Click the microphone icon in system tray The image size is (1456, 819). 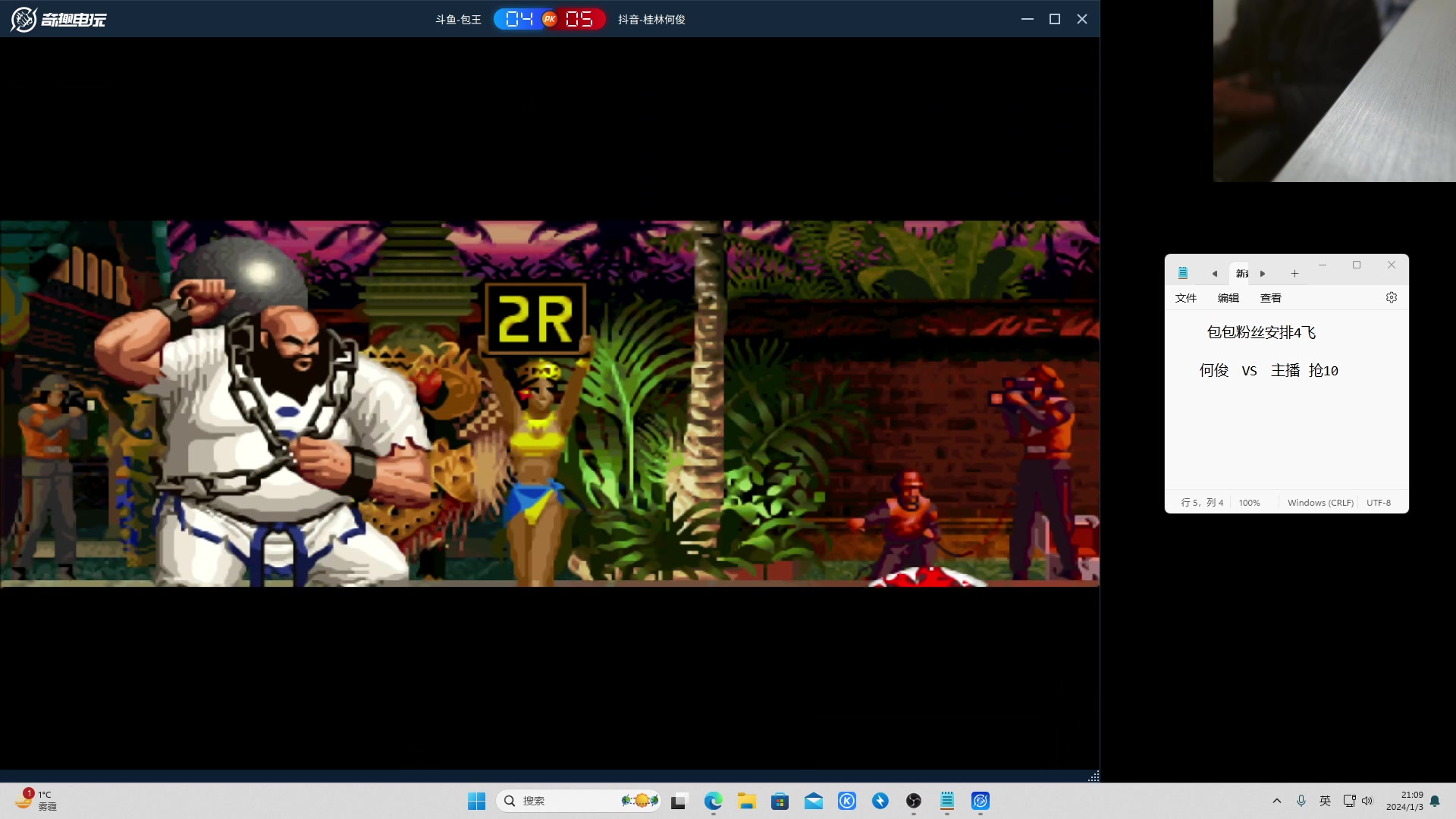pyautogui.click(x=1301, y=801)
